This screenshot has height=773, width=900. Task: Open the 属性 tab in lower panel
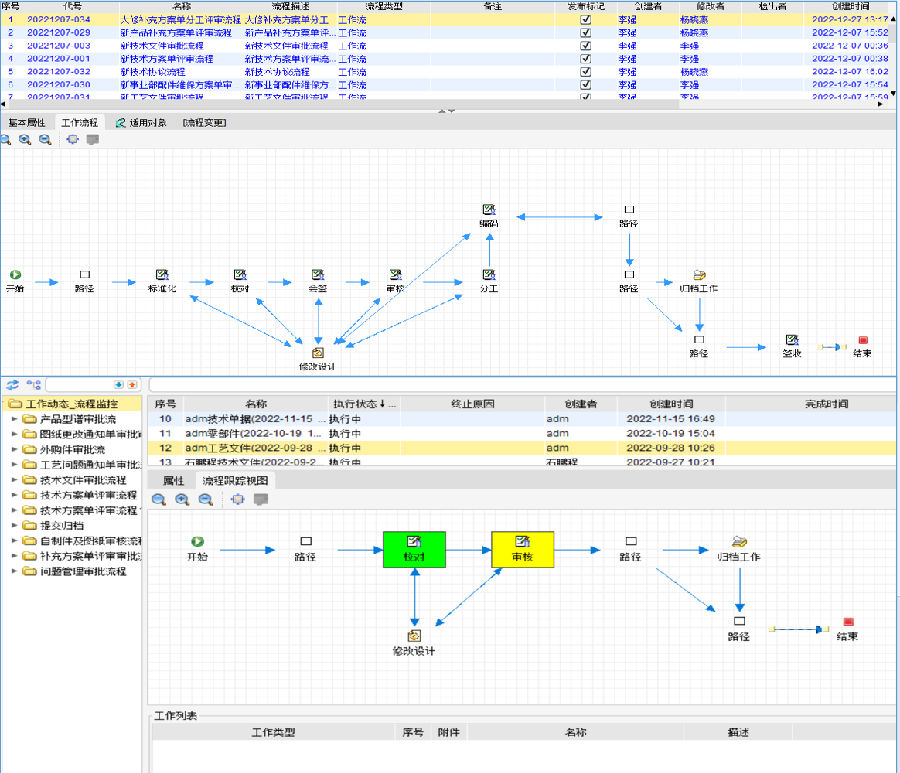point(173,481)
